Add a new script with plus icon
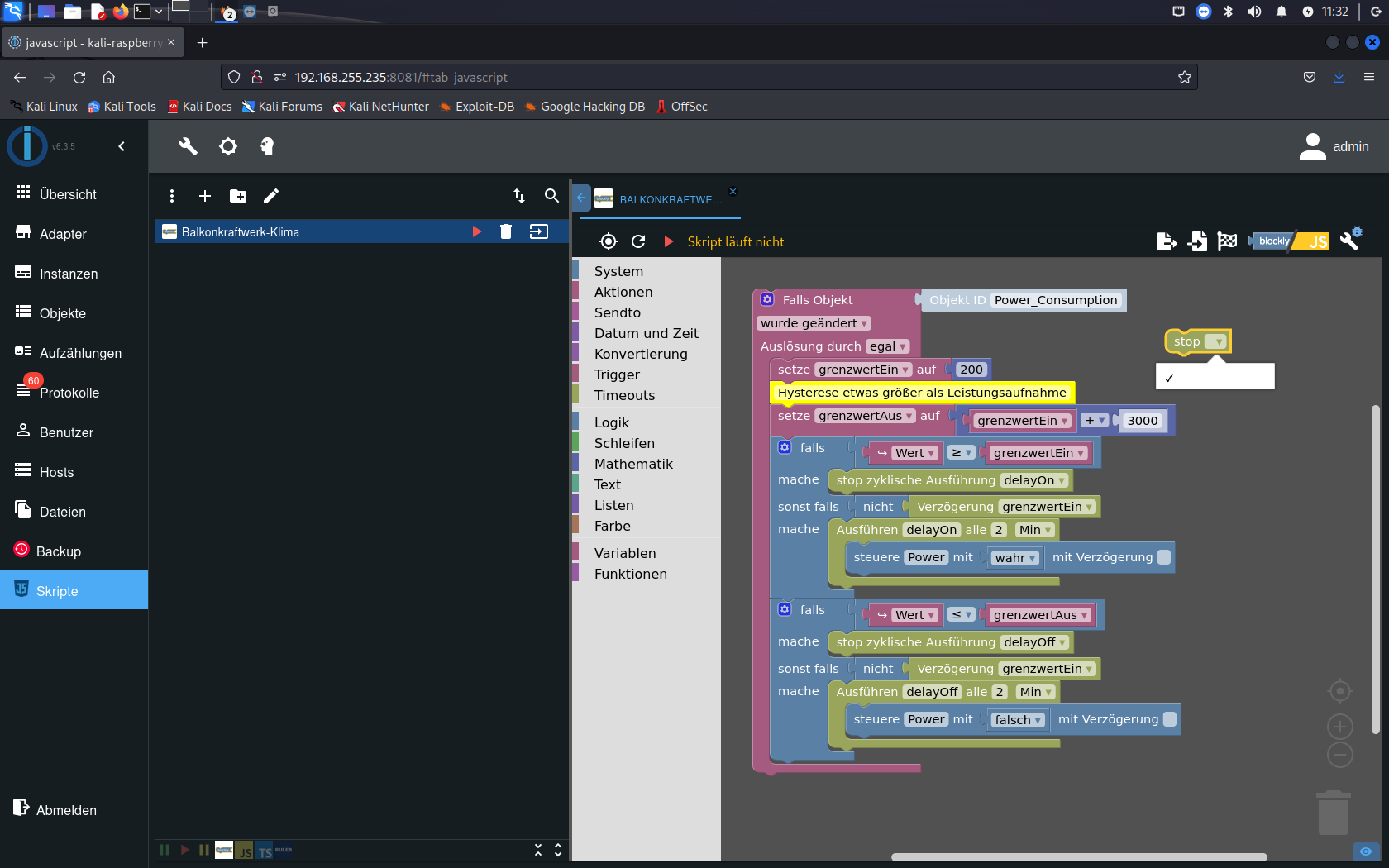The height and width of the screenshot is (868, 1389). point(205,196)
